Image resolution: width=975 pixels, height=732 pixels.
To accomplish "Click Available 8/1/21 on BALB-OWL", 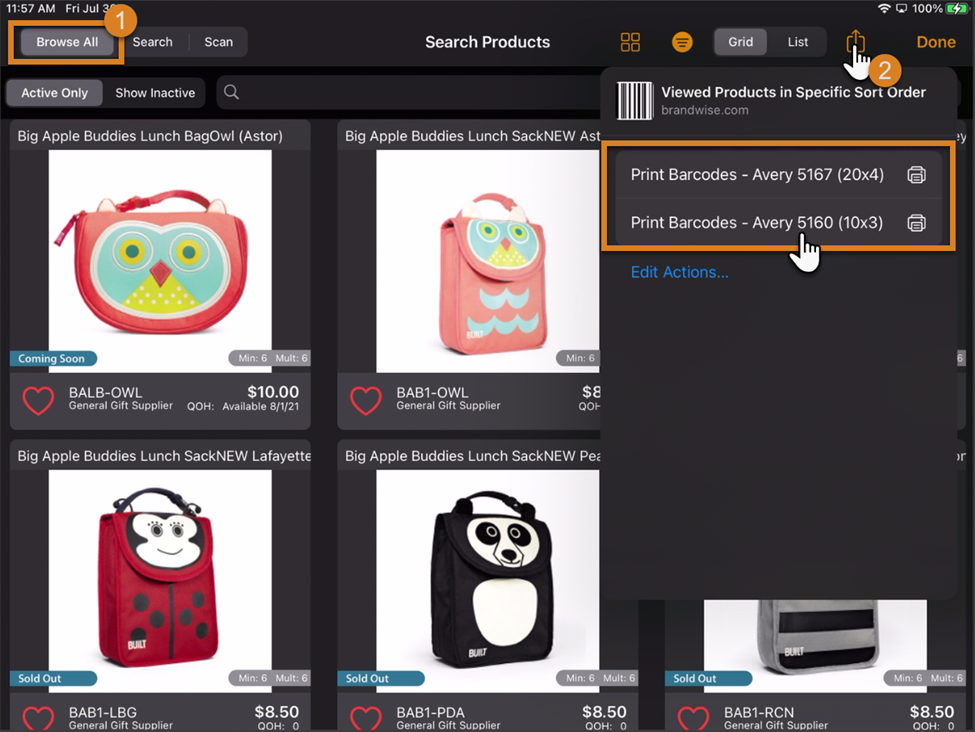I will coord(261,406).
